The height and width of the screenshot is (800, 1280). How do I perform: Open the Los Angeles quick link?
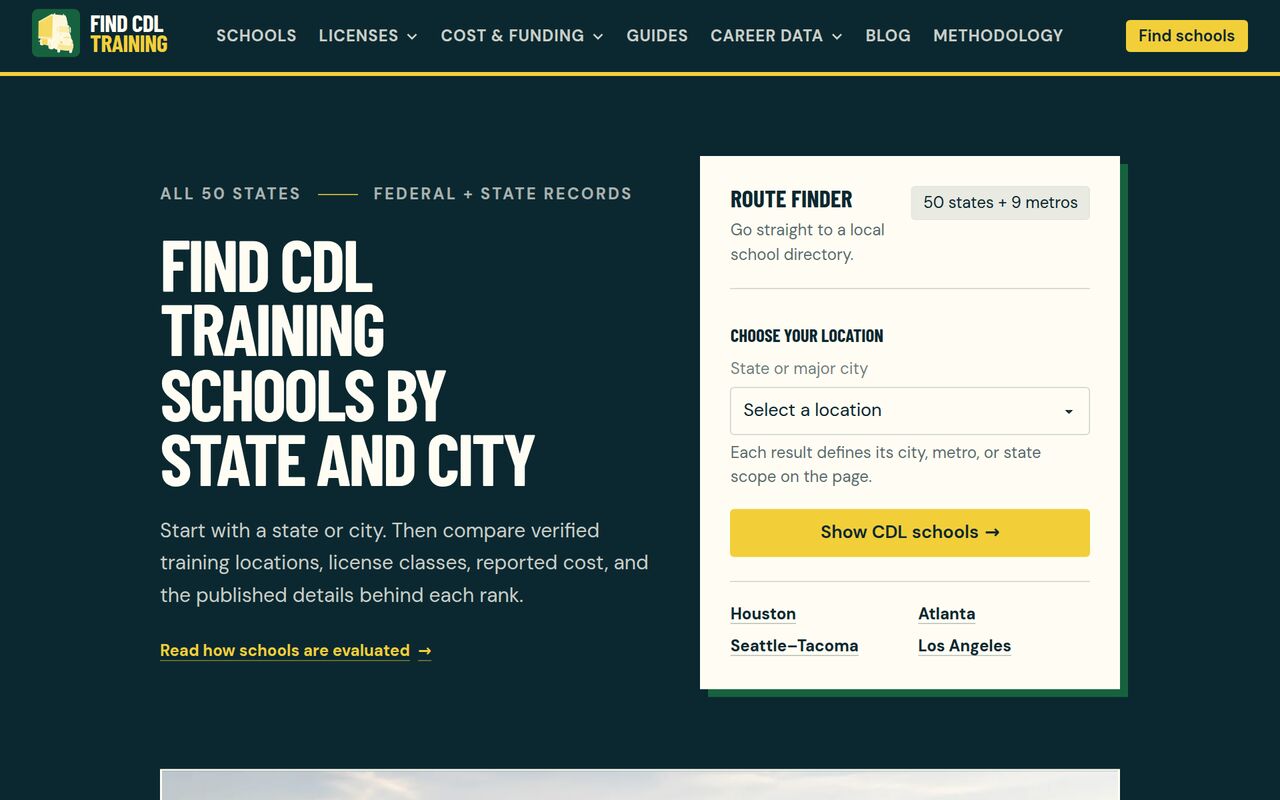(x=964, y=646)
